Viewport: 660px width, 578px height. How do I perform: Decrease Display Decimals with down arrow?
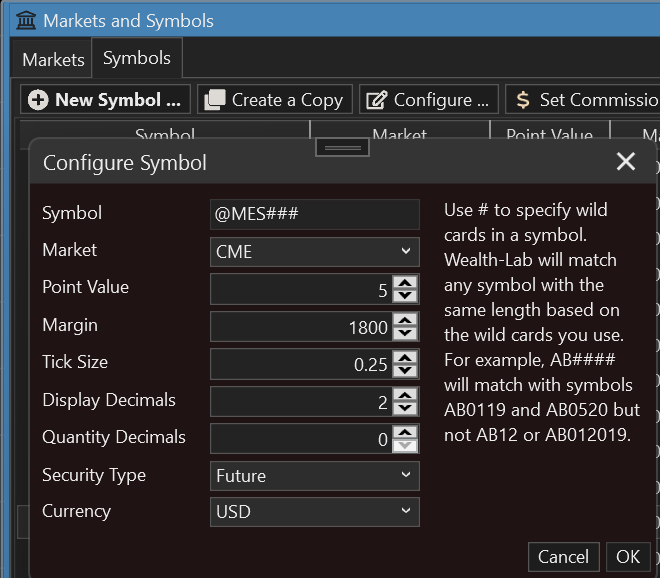coord(405,408)
